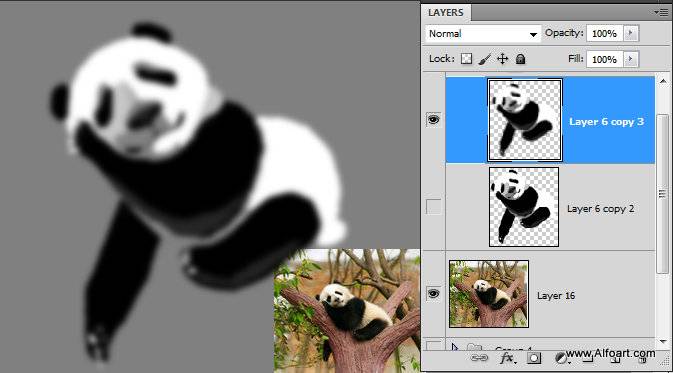This screenshot has height=373, width=673.
Task: Click the layers panel scrollbar thumb
Action: click(x=663, y=193)
